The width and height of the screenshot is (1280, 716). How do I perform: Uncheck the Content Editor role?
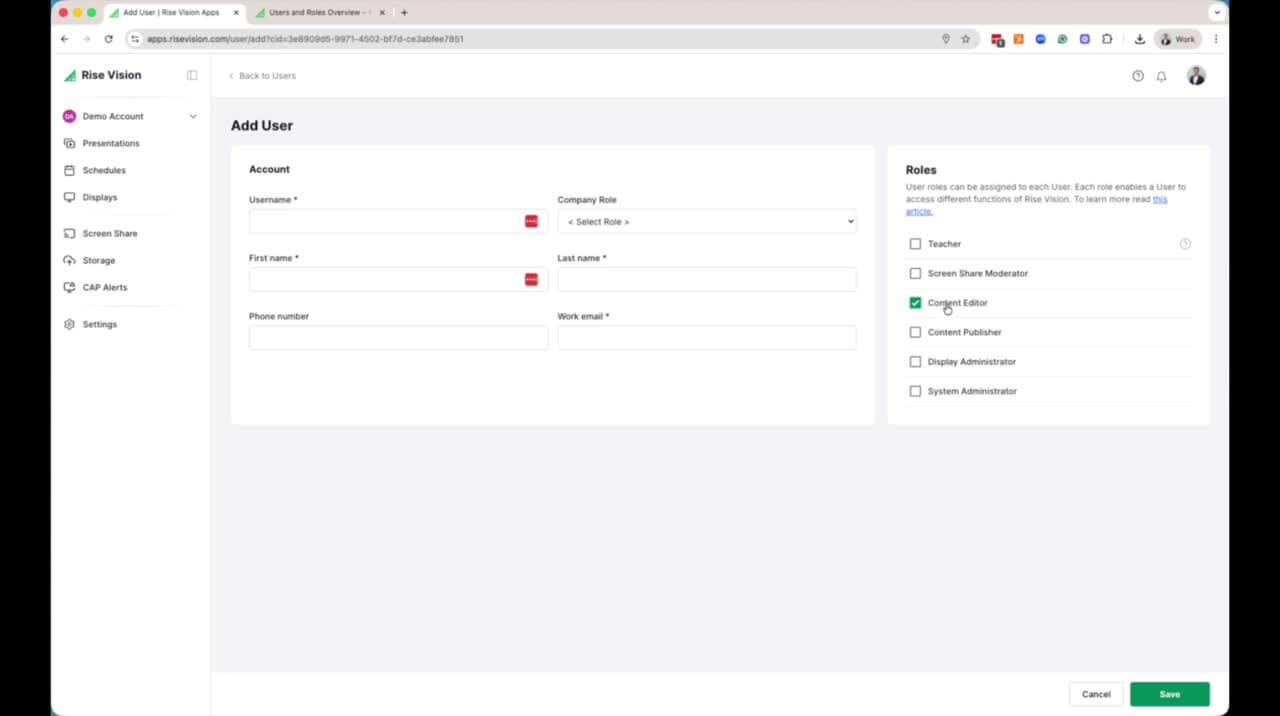[915, 303]
